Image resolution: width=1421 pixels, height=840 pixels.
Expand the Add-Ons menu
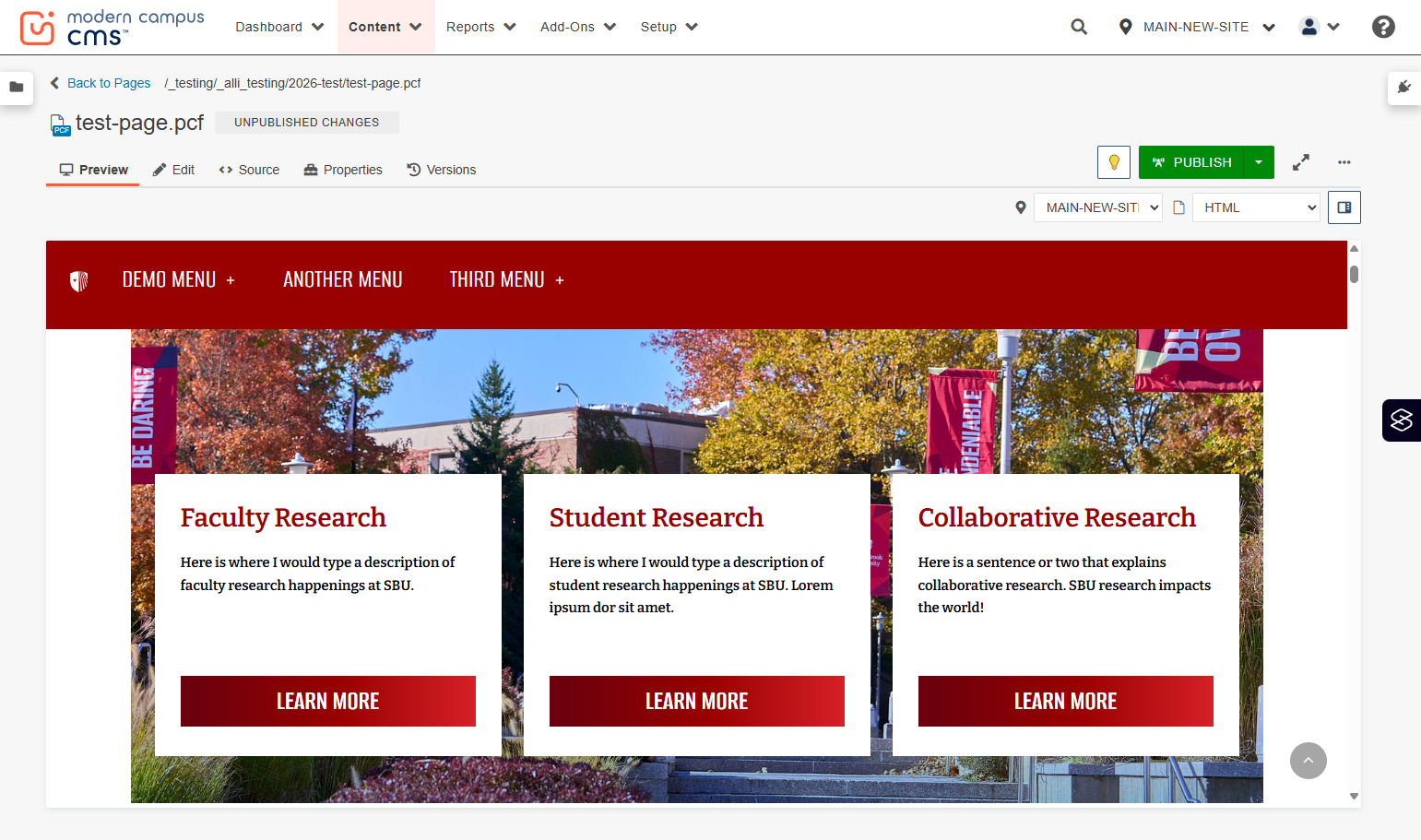(x=578, y=27)
